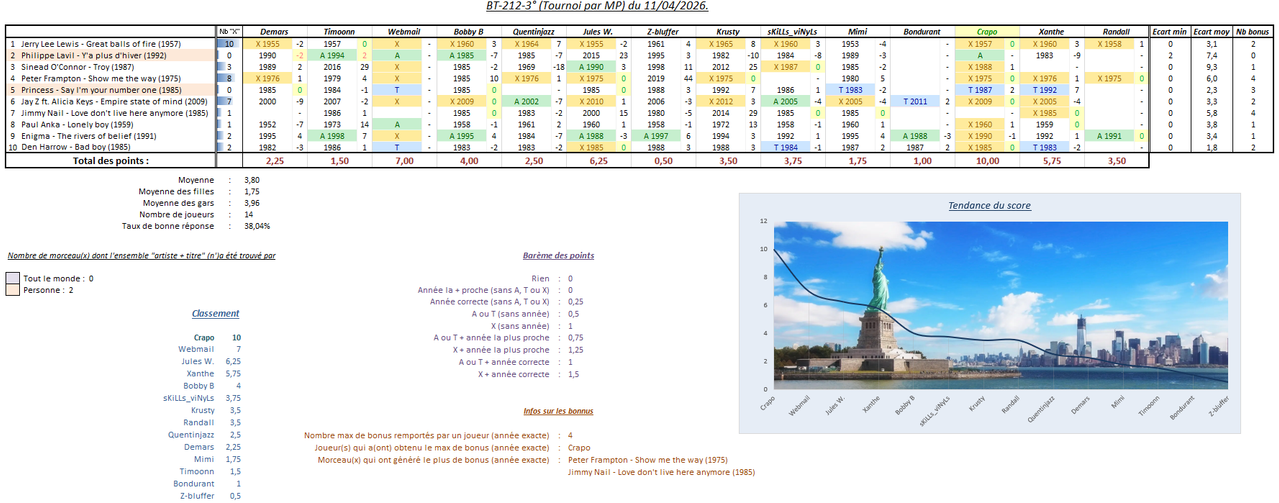Screen dimensions: 1279x503
Task: Select the Quentinjazz label on chart x-axis
Action: click(1042, 410)
